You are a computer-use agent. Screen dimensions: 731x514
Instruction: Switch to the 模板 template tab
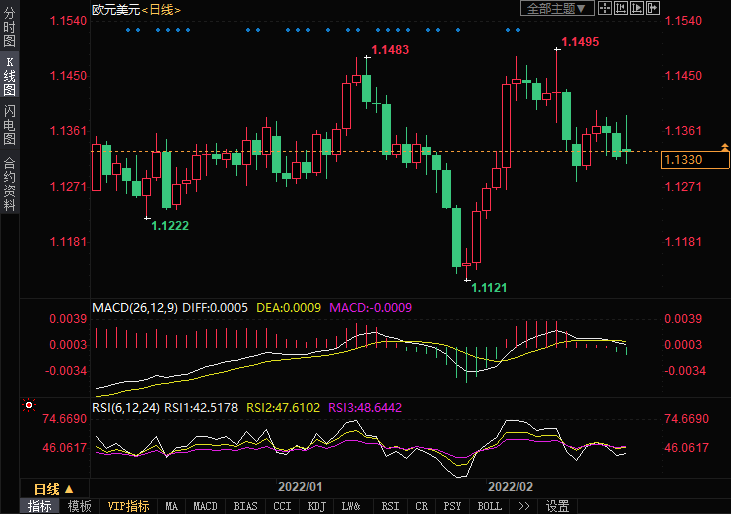tap(79, 506)
